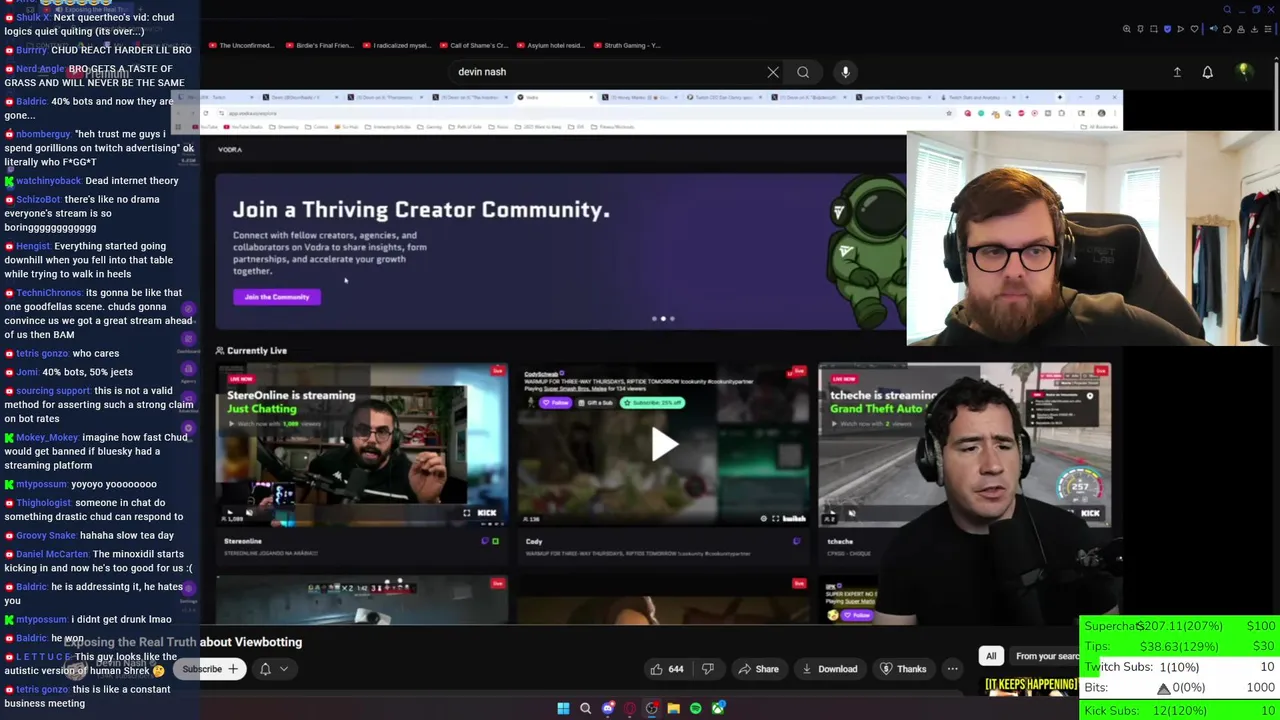Image resolution: width=1280 pixels, height=720 pixels.
Task: Open the Xbox app from the taskbar
Action: pos(717,708)
